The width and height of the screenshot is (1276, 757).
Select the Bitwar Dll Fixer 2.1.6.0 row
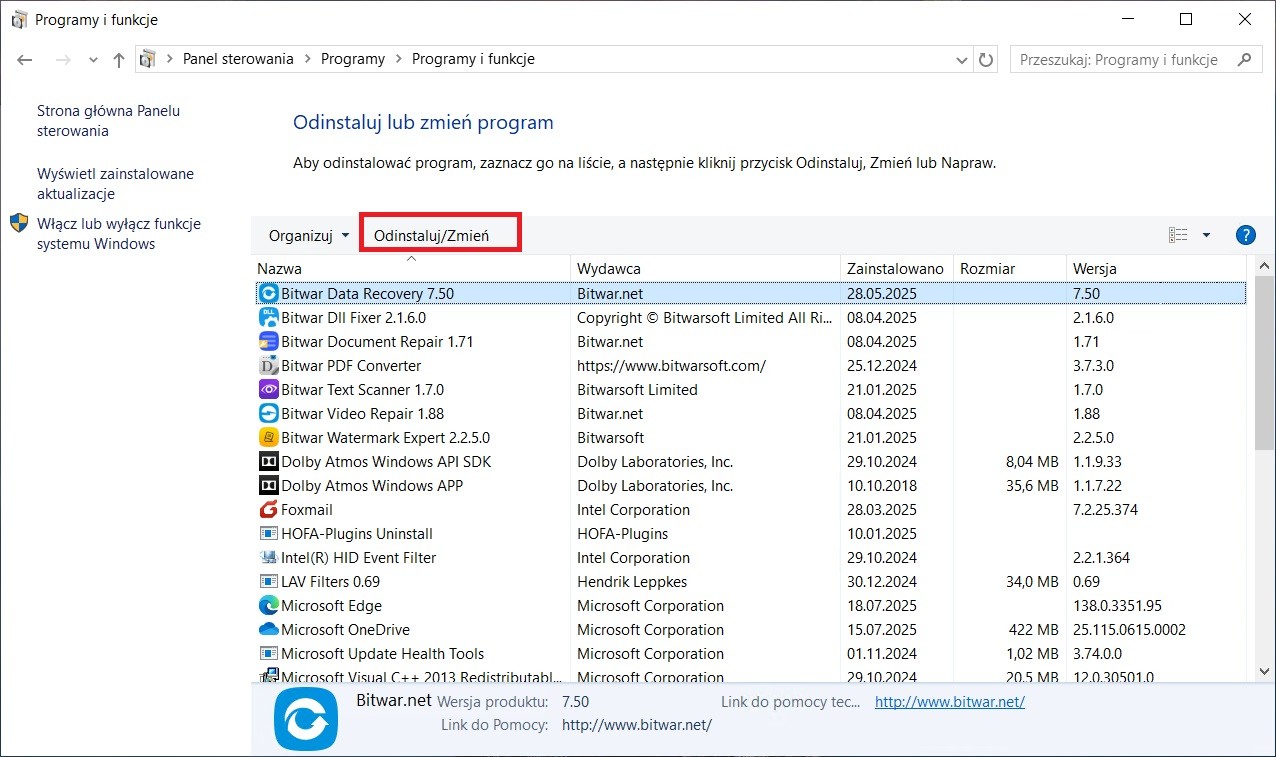(x=751, y=317)
